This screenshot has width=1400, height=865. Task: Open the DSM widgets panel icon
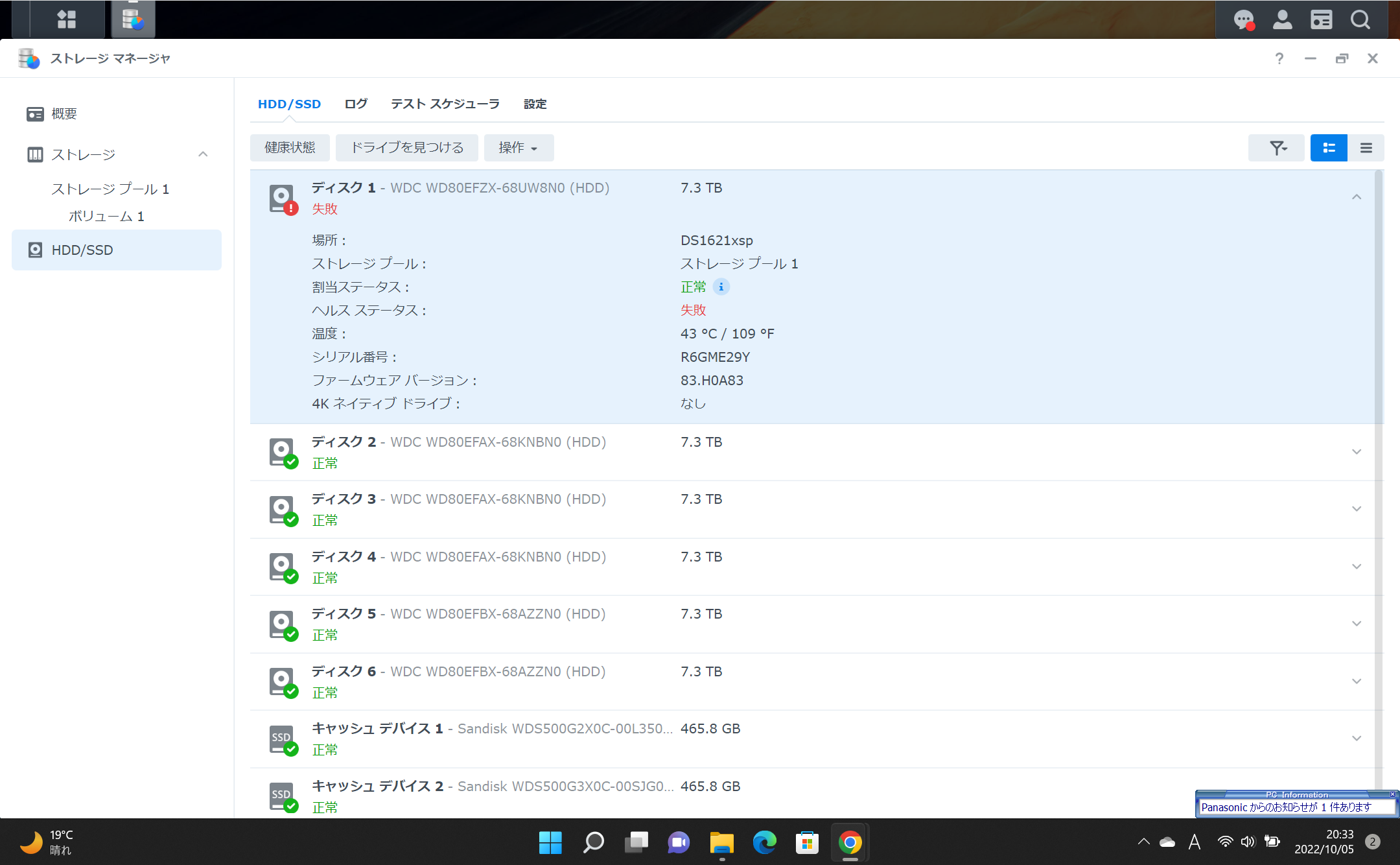coord(1321,20)
